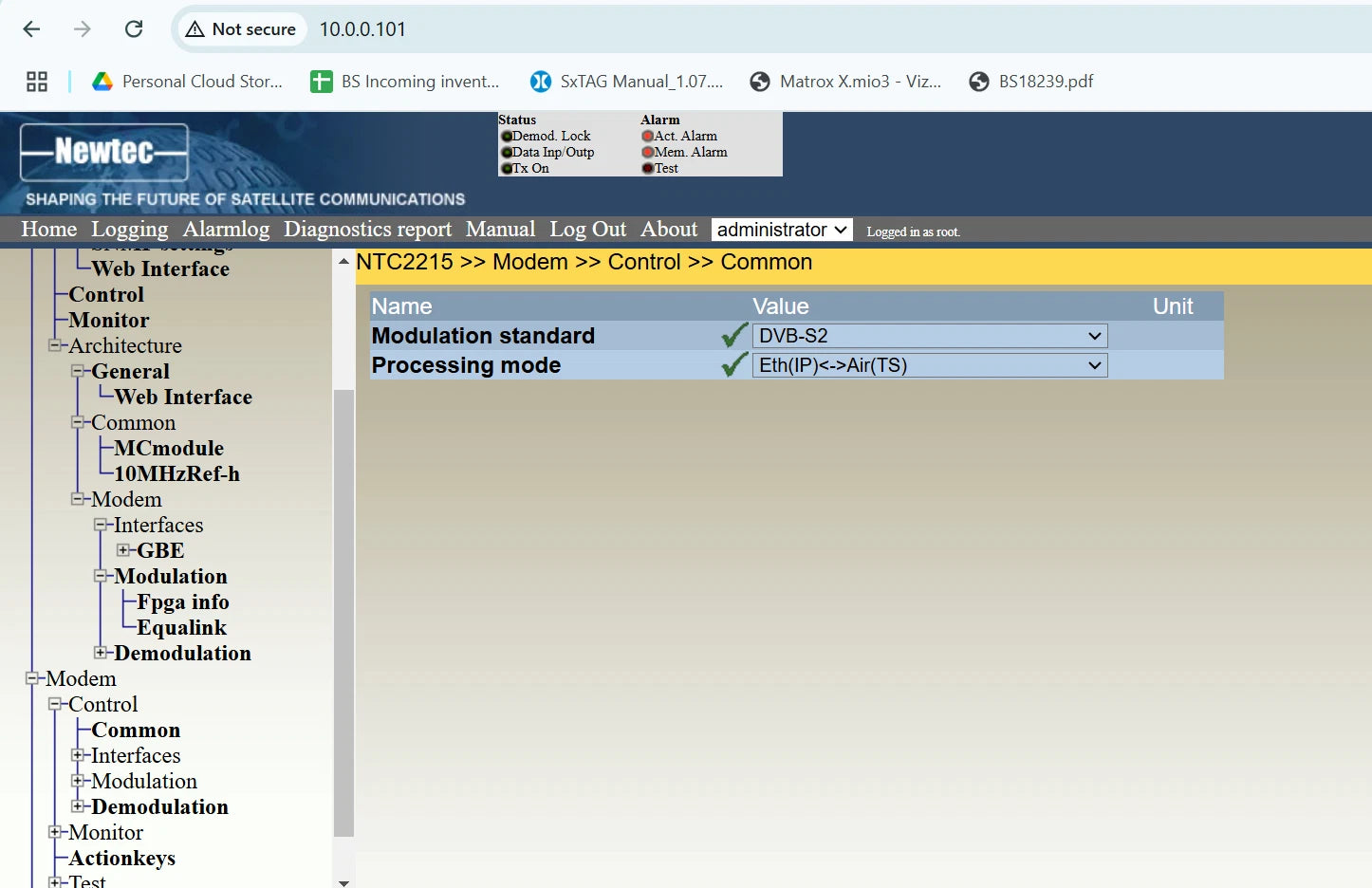This screenshot has height=888, width=1372.
Task: Open the administrator user level dropdown
Action: point(781,230)
